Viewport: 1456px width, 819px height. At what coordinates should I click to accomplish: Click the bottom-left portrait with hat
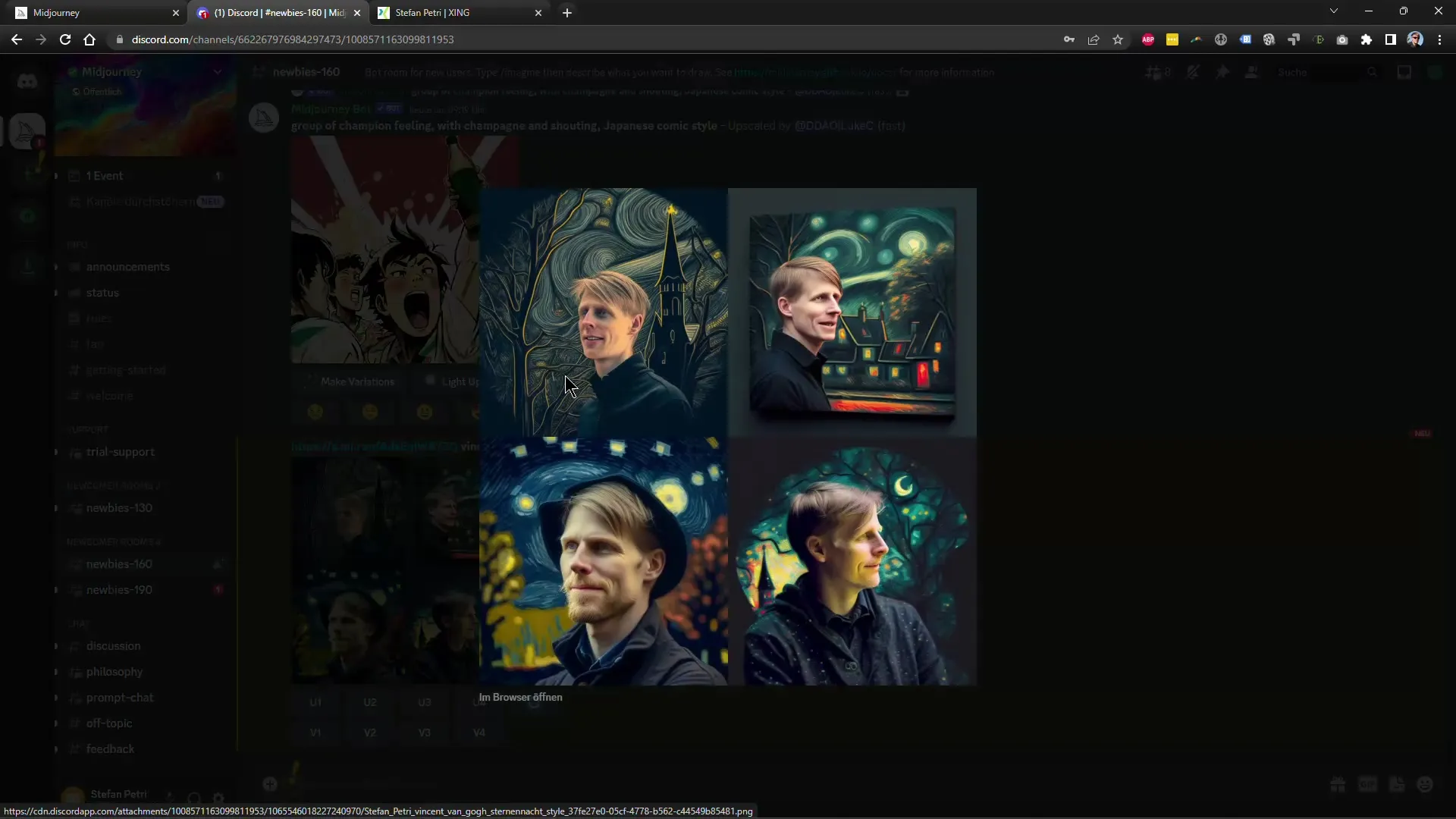coord(604,561)
